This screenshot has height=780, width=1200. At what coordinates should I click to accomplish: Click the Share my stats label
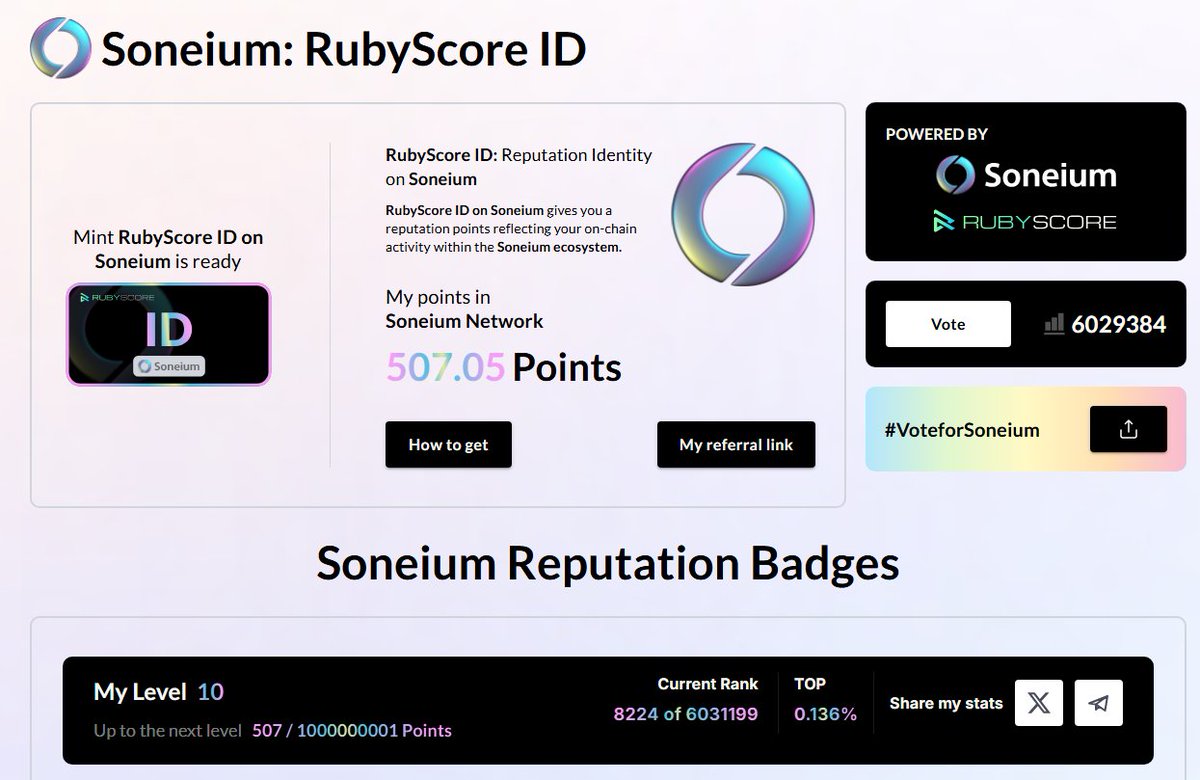(x=946, y=703)
